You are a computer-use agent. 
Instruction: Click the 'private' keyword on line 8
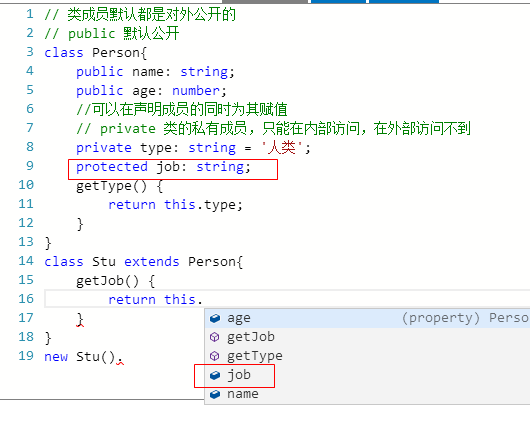pyautogui.click(x=104, y=148)
